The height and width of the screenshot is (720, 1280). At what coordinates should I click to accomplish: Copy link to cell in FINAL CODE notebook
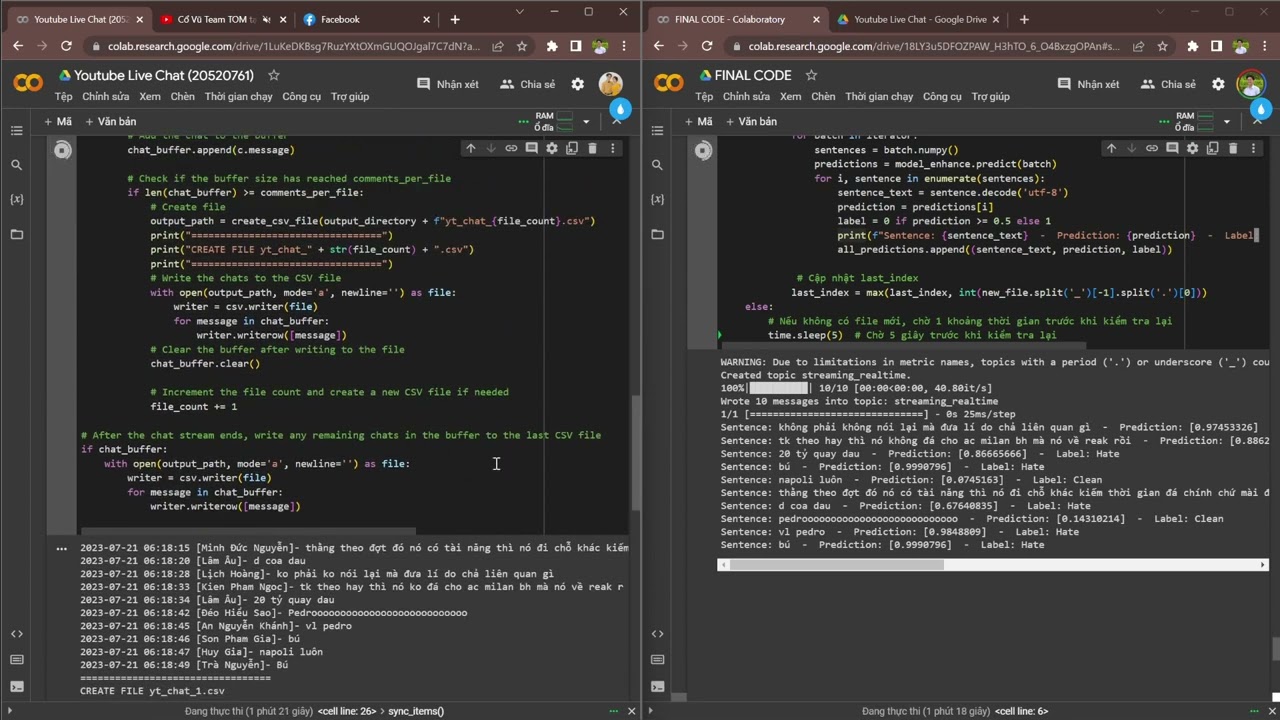coord(1152,148)
